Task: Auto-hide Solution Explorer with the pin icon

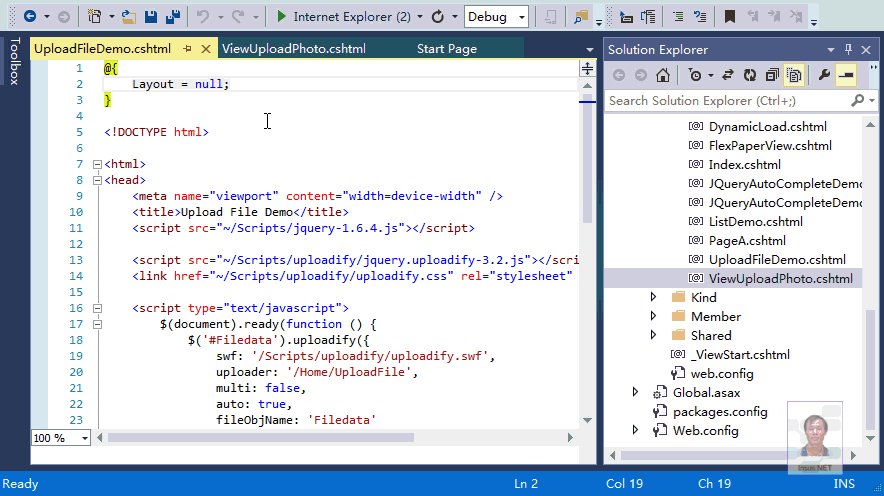Action: pyautogui.click(x=848, y=50)
